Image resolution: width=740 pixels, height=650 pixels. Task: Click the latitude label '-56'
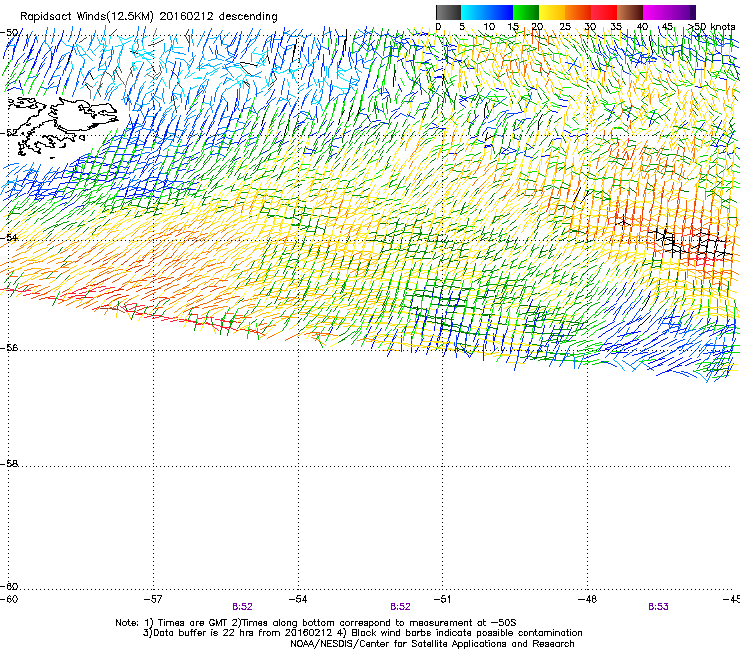coord(9,347)
